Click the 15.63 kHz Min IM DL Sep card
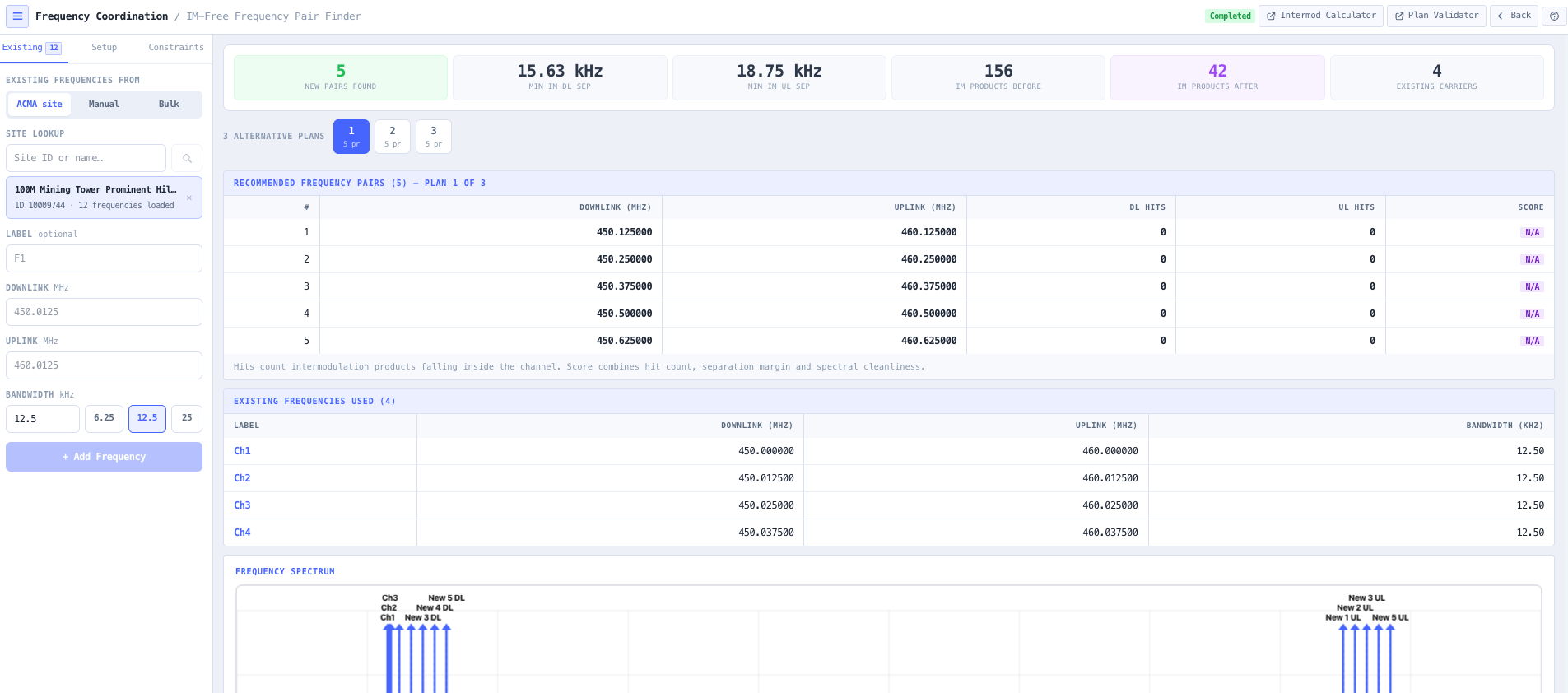The width and height of the screenshot is (1568, 693). point(560,77)
